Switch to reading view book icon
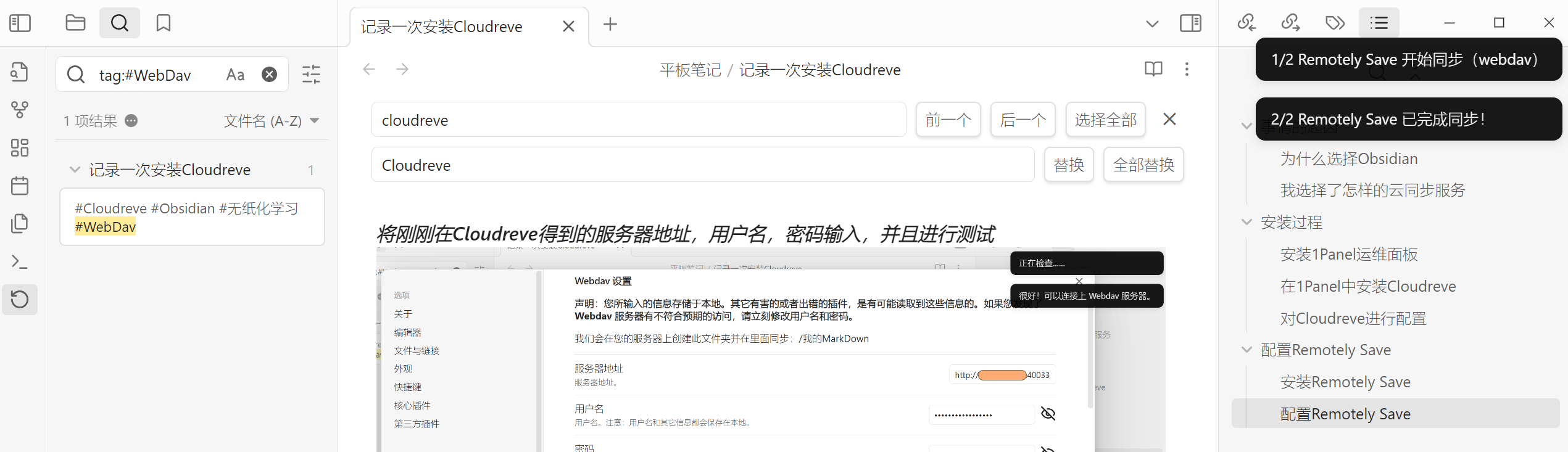 [1153, 69]
